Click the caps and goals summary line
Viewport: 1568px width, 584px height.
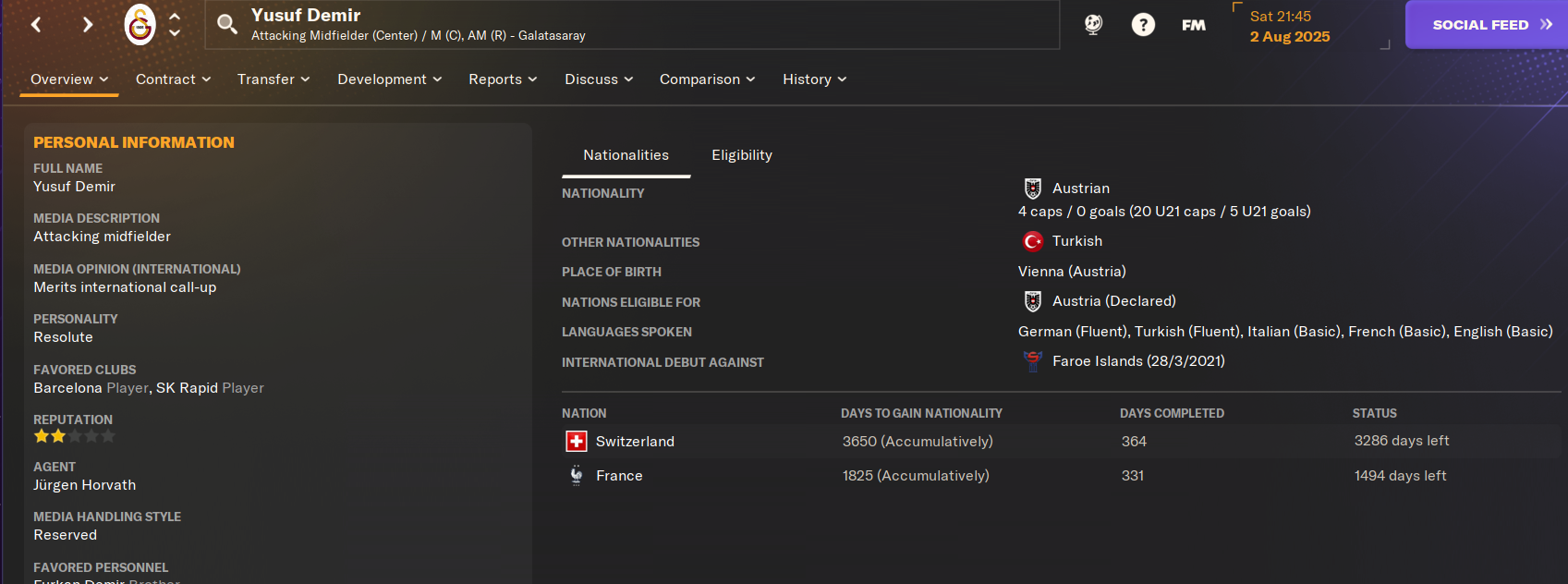(x=1164, y=212)
